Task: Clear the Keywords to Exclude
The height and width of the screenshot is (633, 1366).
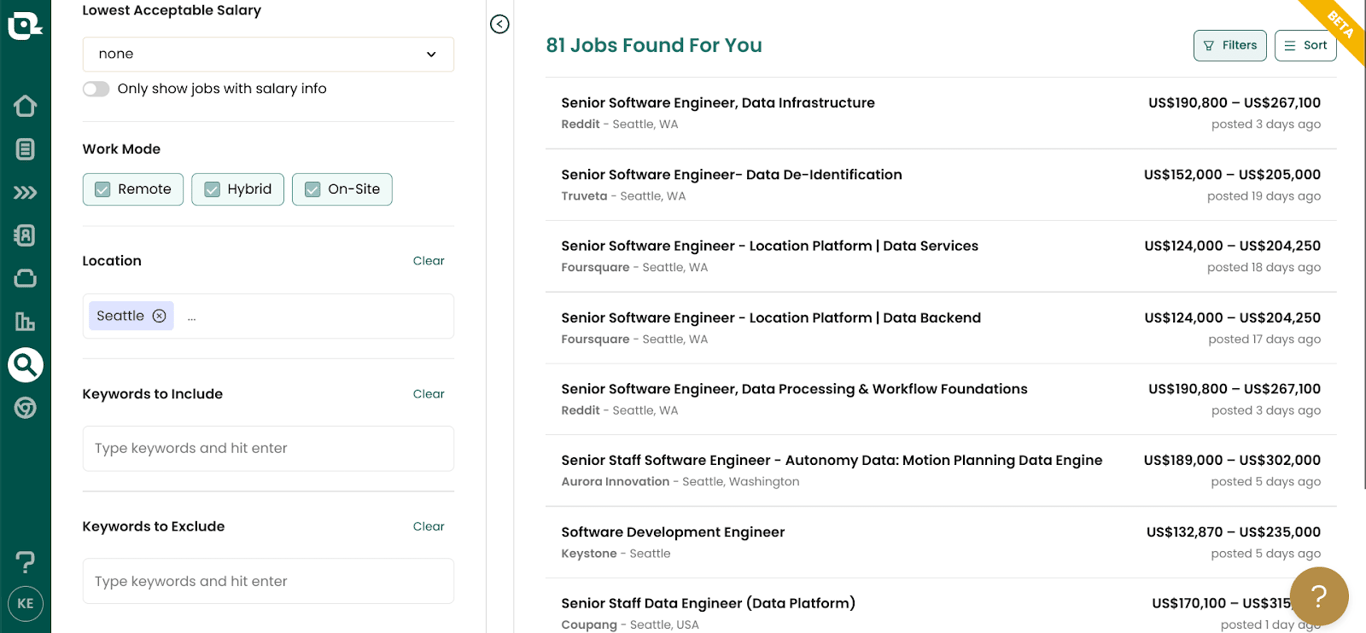Action: (428, 526)
